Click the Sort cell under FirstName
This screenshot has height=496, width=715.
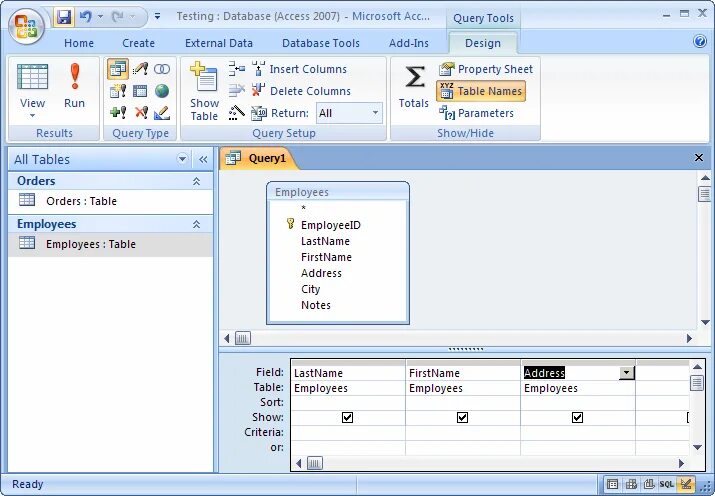click(x=463, y=402)
